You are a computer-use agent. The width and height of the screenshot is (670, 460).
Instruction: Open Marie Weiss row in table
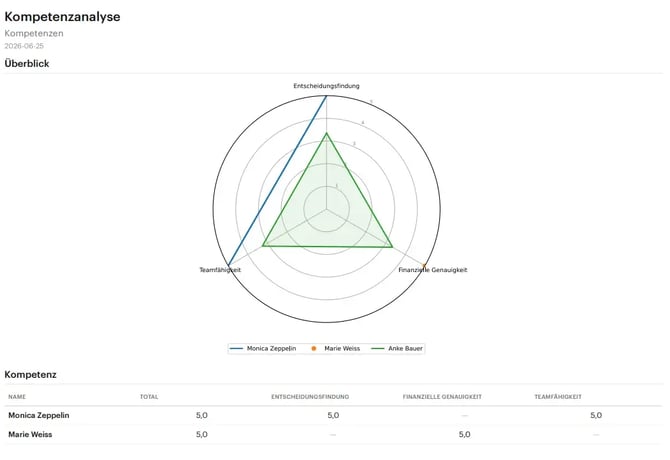[x=333, y=434]
